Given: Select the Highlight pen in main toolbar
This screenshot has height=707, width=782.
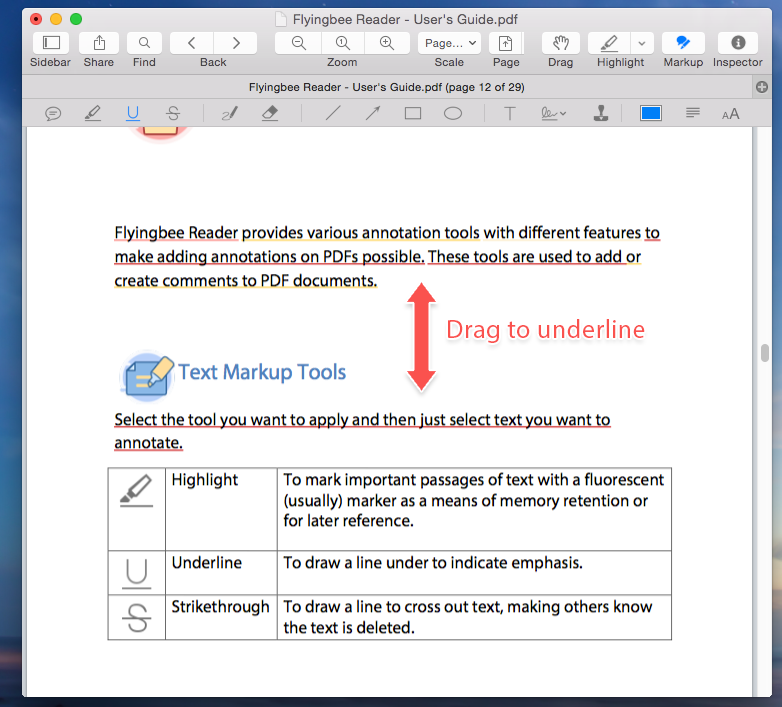Looking at the screenshot, I should click(609, 43).
